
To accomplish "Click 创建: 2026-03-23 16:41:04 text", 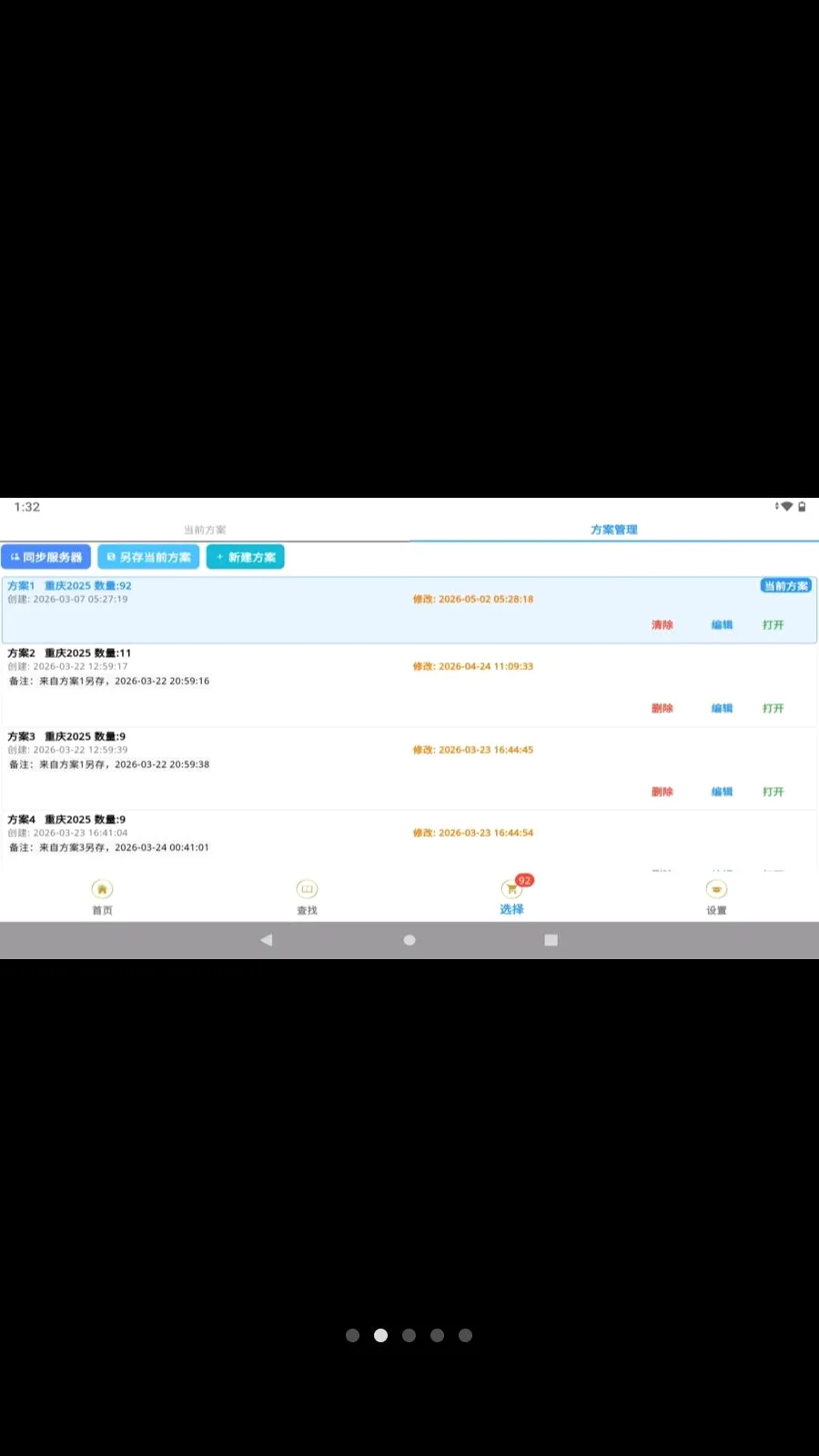I will coord(67,833).
